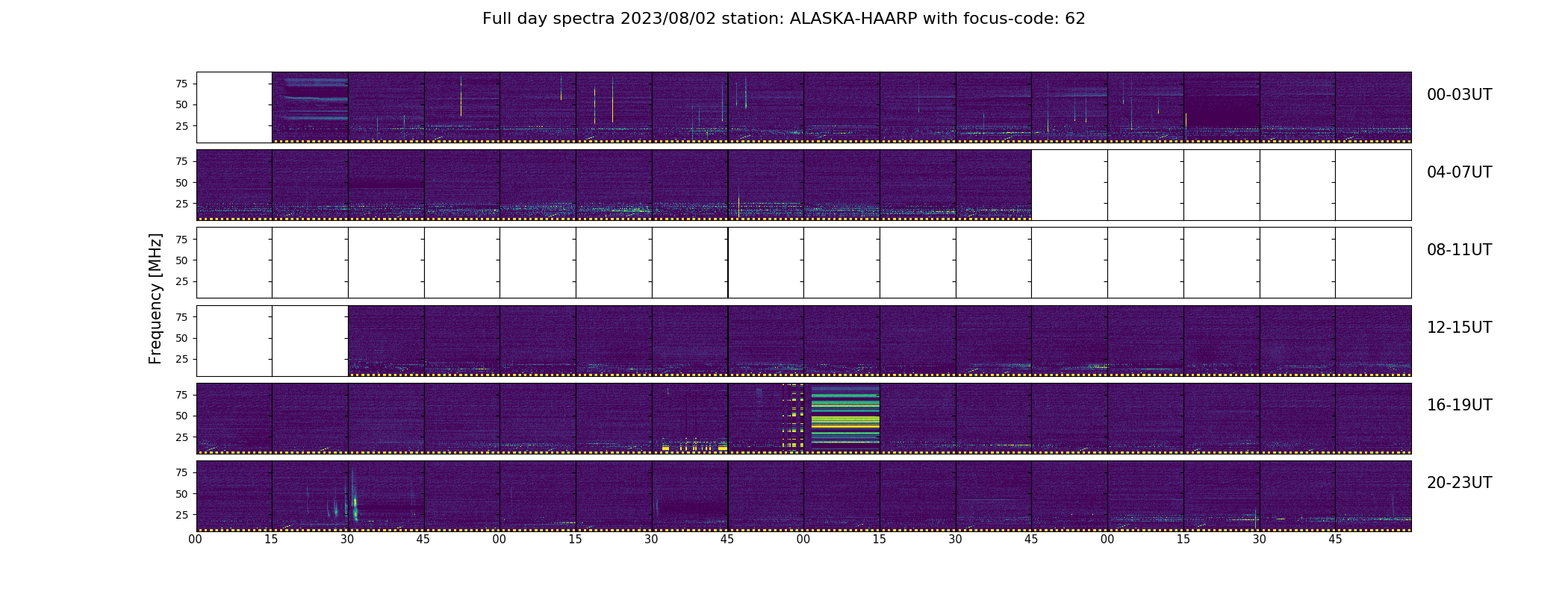Click the 50 tick label of the 20-23UT row
The image size is (1568, 597).
coord(181,494)
